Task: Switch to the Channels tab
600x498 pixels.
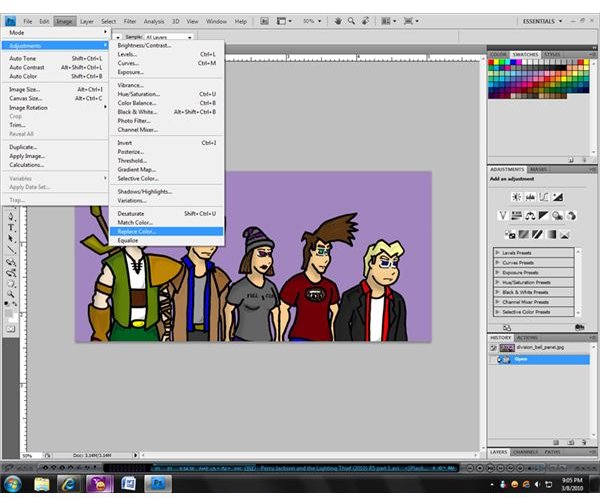Action: [x=525, y=452]
